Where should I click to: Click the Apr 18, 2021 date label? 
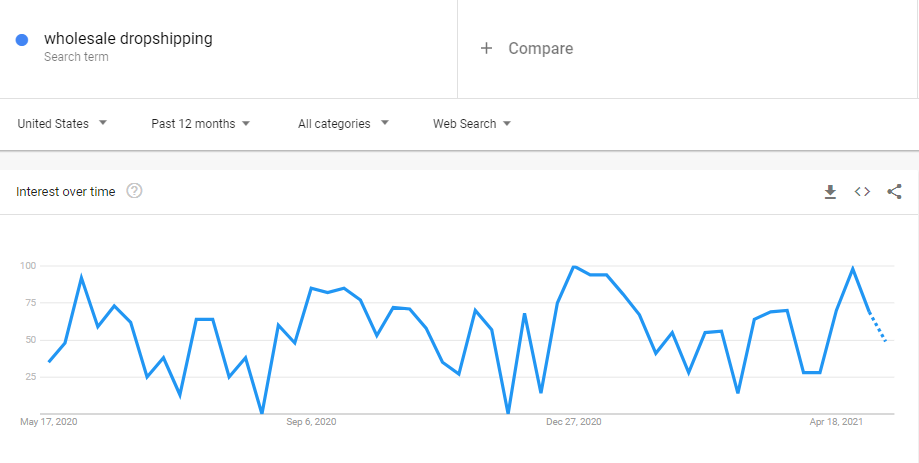coord(836,422)
